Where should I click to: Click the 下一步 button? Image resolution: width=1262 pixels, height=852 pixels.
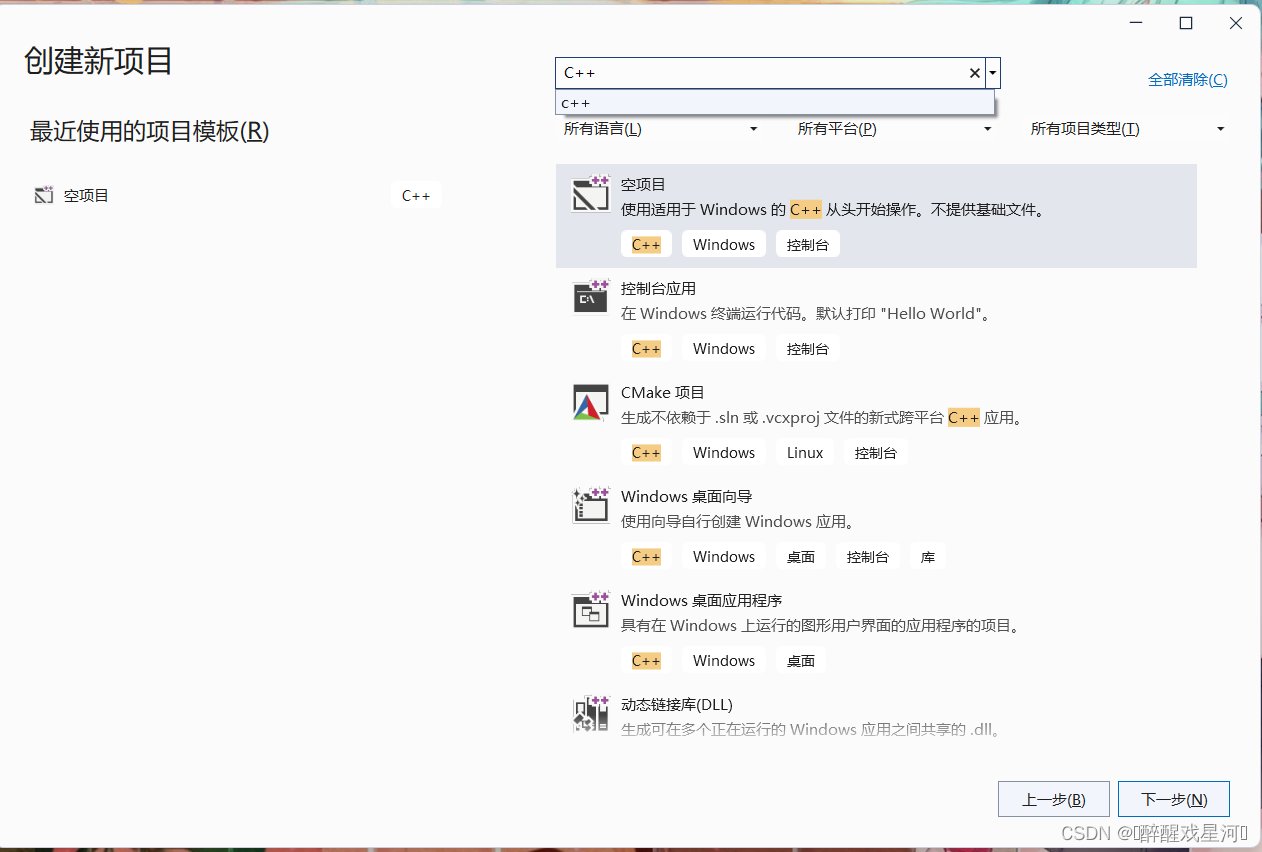click(1173, 799)
